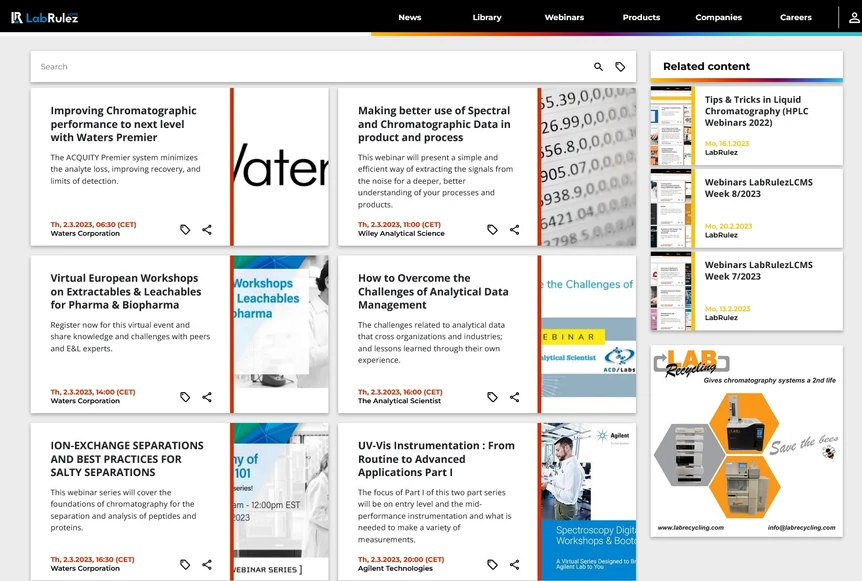Screen dimensions: 862x581
Task: Open Tips & Tricks in Liquid Chromatography link
Action: coord(752,111)
